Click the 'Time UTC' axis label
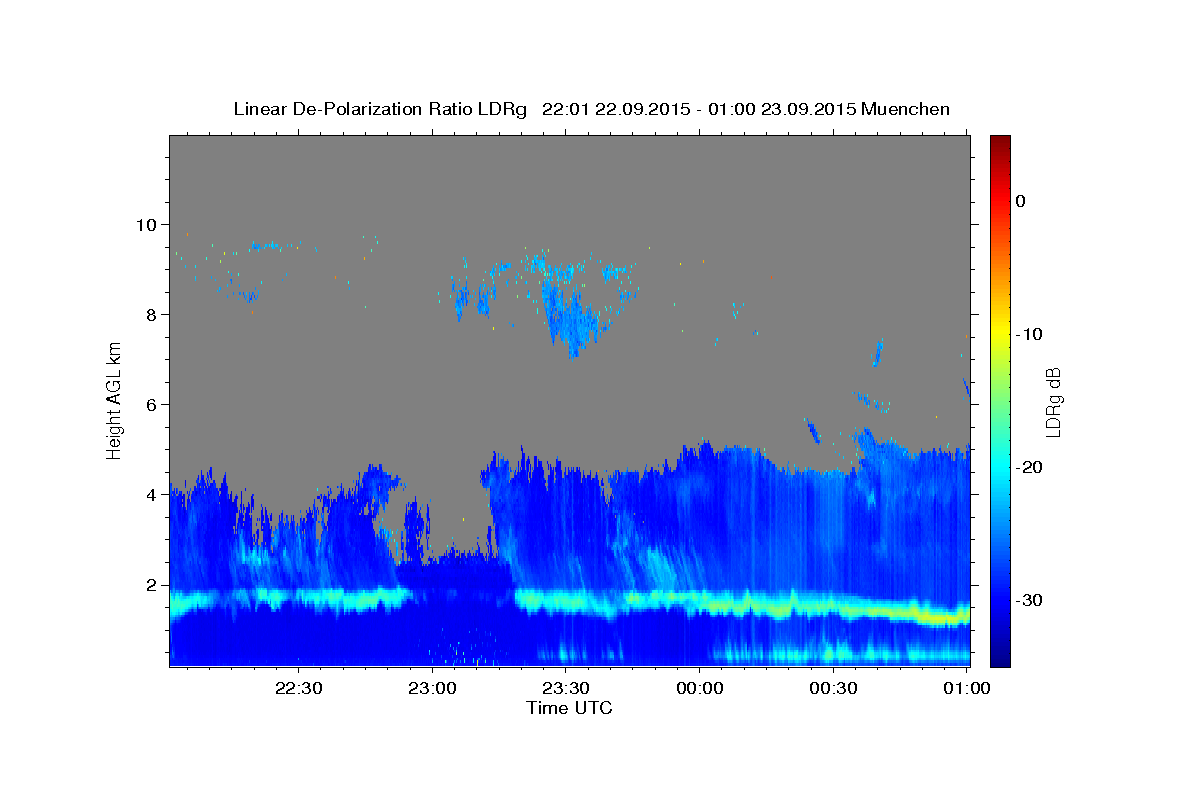This screenshot has height=800, width=1200. pos(569,708)
